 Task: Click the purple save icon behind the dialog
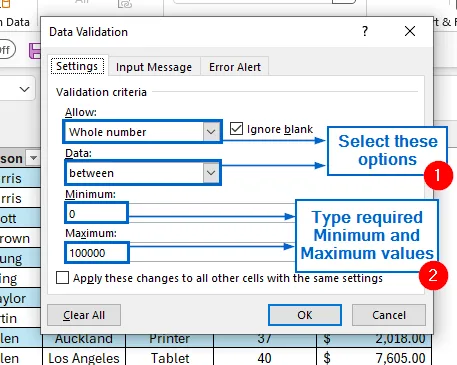[35, 51]
